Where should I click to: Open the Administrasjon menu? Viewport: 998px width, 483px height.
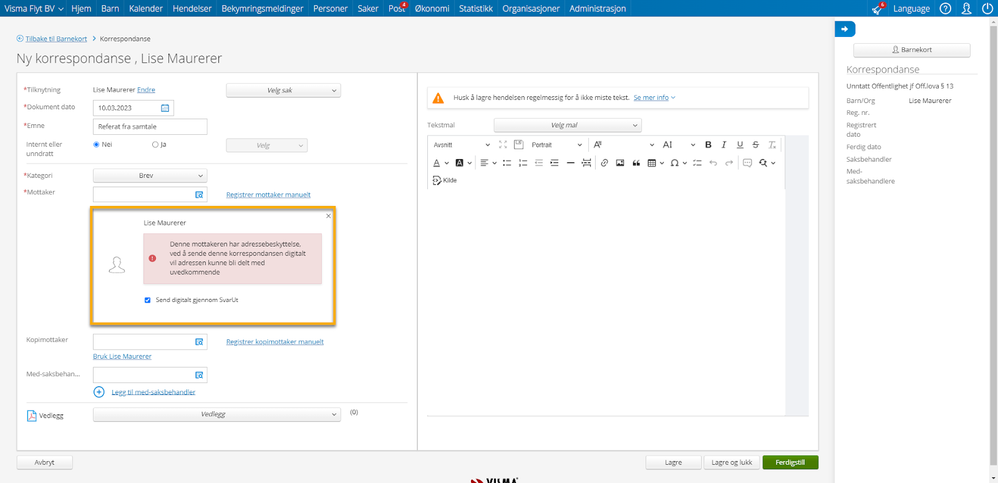[x=597, y=8]
